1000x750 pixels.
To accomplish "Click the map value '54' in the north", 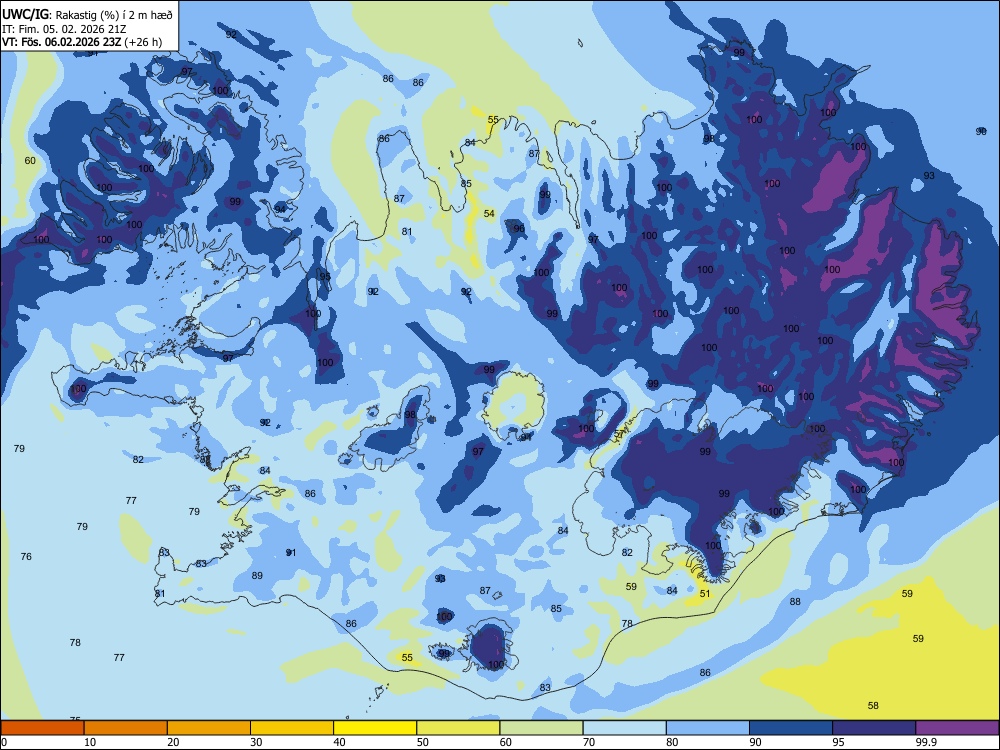I will coord(489,213).
